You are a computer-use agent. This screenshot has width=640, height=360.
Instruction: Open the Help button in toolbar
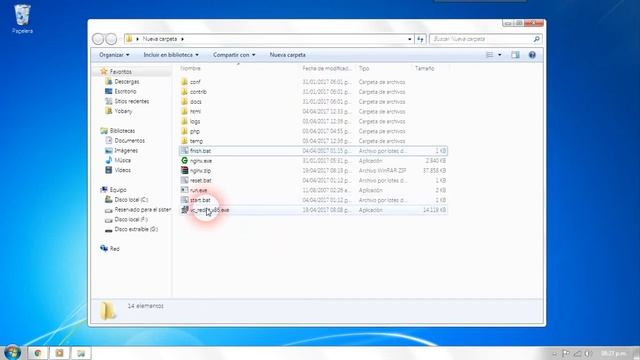click(532, 55)
